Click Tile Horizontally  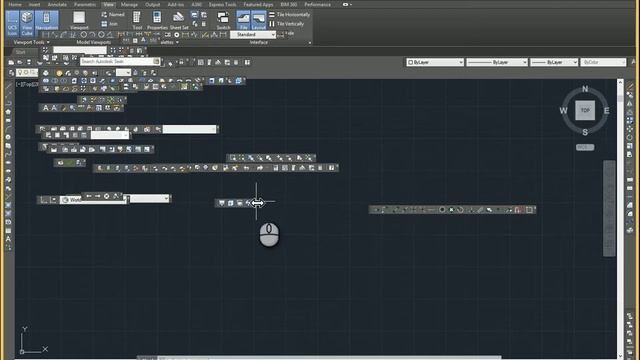pos(289,15)
